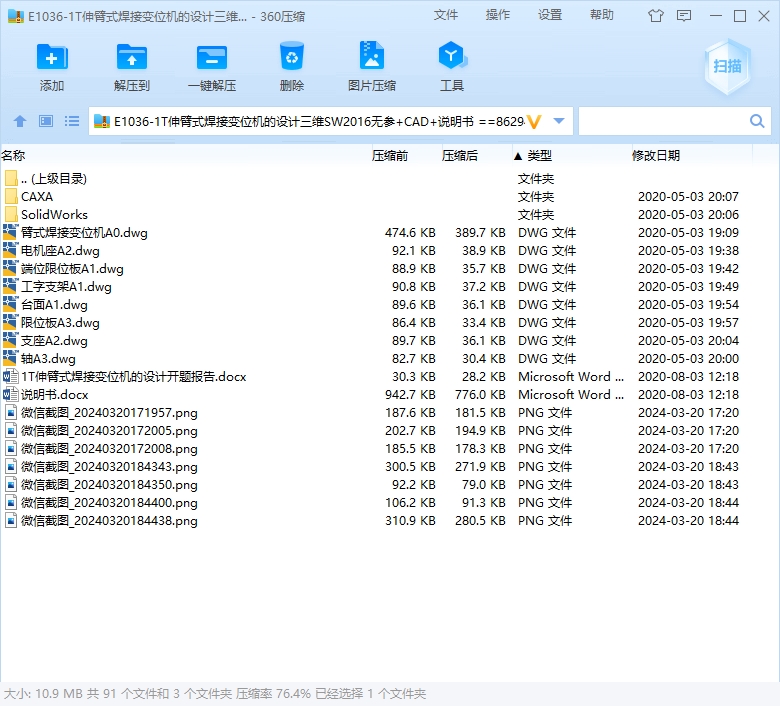
Task: Click the 2020-05-03 20:07 date cell
Action: click(x=688, y=197)
